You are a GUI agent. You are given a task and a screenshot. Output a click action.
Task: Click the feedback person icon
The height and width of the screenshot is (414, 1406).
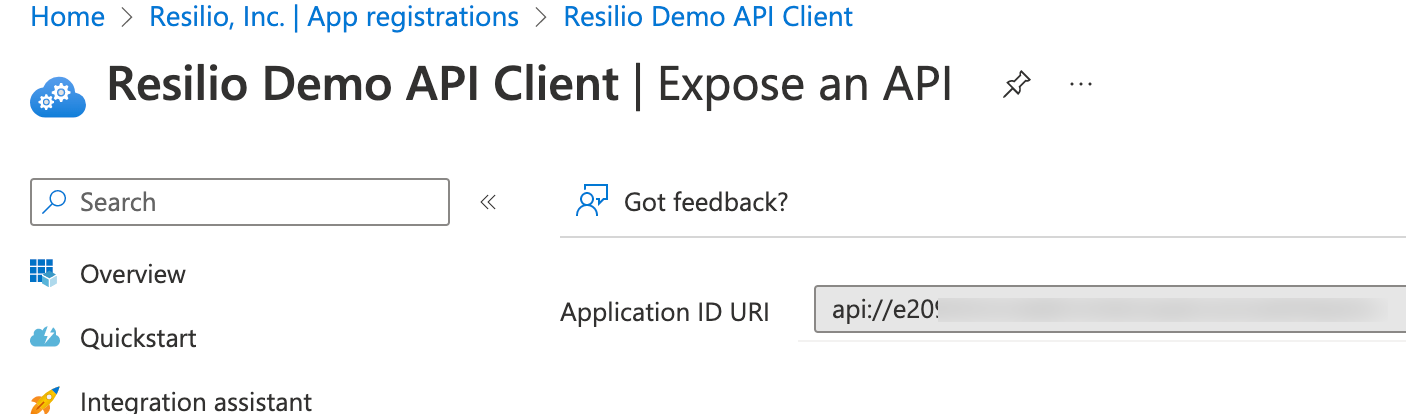point(592,202)
